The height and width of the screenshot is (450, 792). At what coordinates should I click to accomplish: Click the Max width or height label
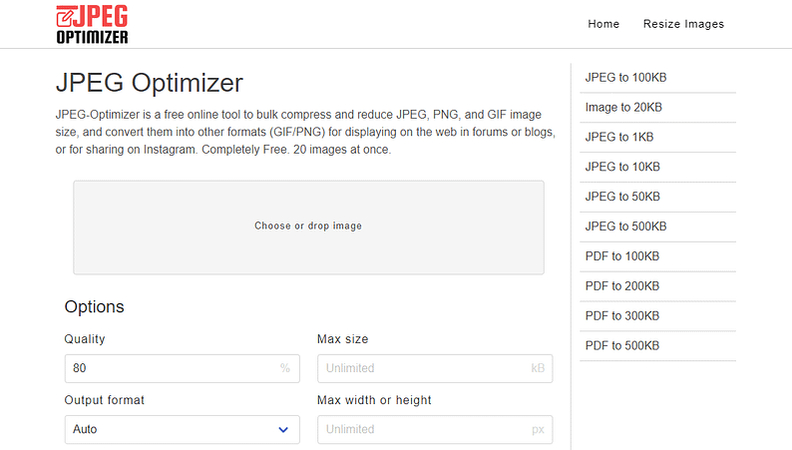click(x=374, y=400)
